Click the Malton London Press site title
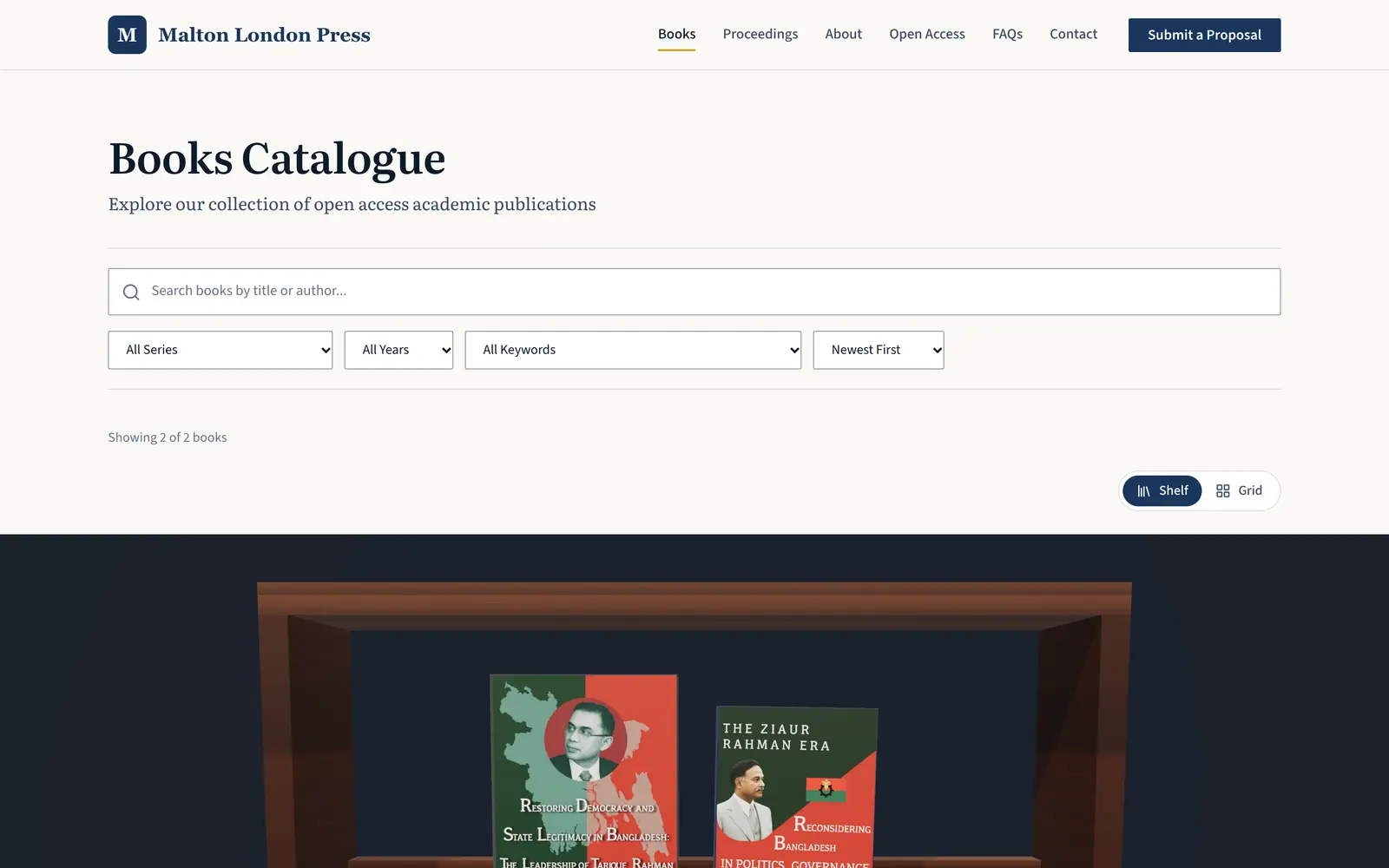Image resolution: width=1389 pixels, height=868 pixels. pos(264,35)
